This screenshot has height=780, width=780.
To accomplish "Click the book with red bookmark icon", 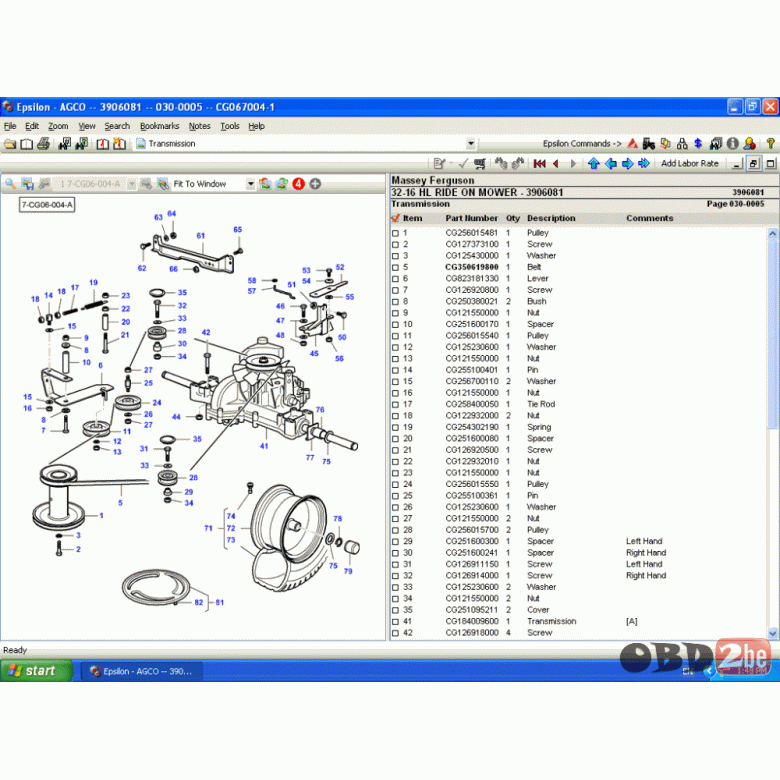I will 102,144.
